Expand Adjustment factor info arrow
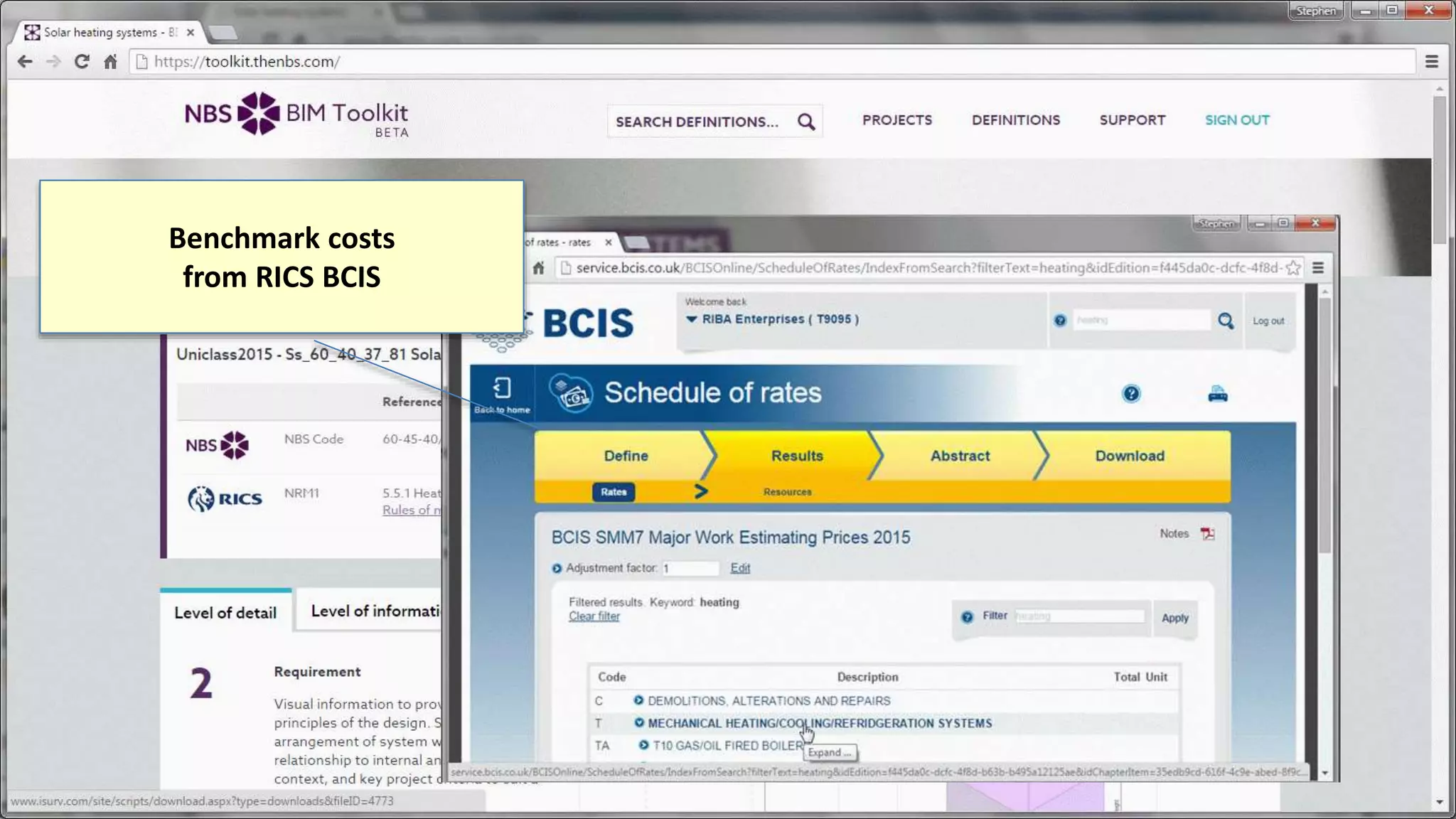 557,569
